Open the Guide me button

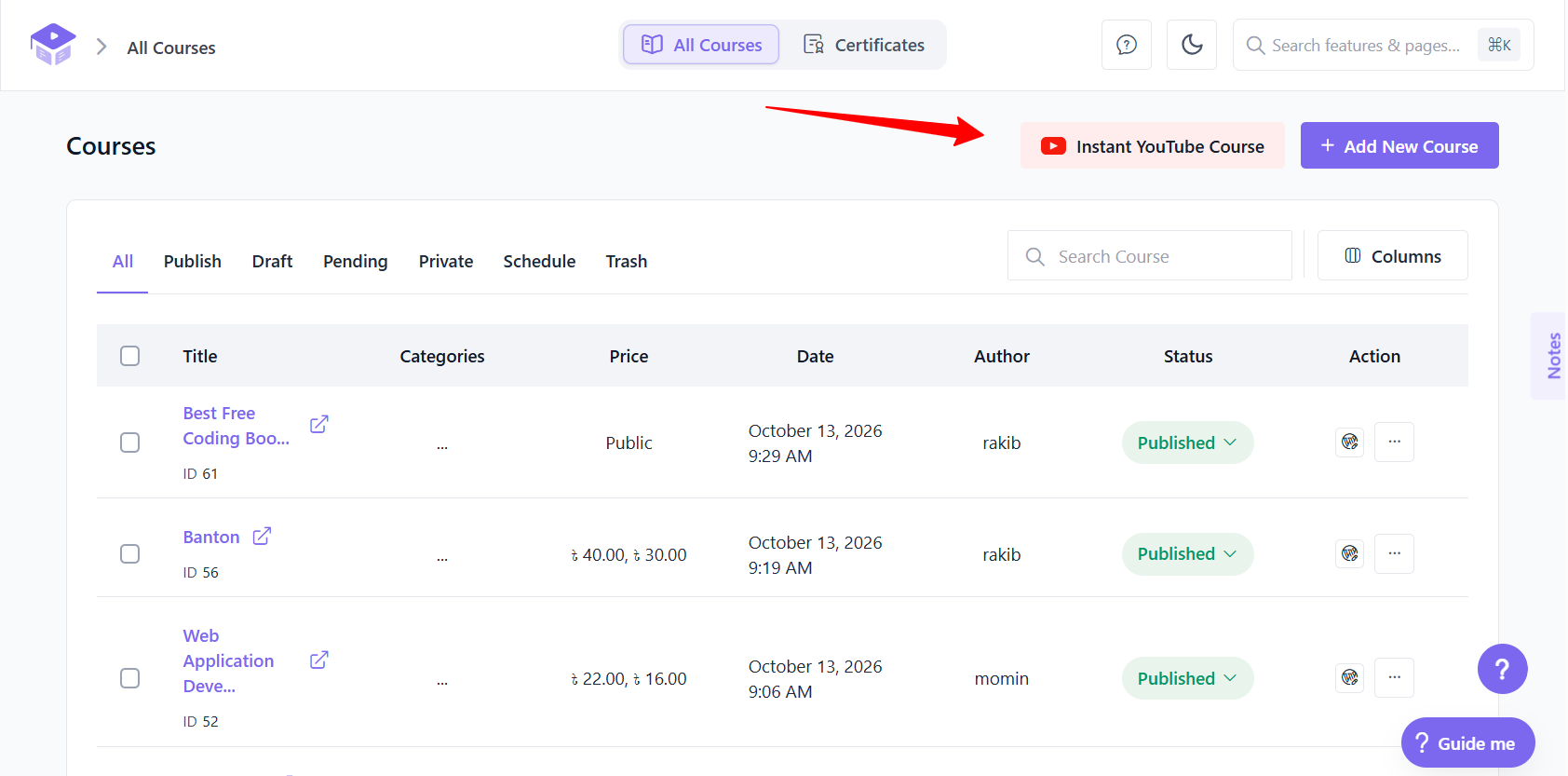click(x=1467, y=742)
